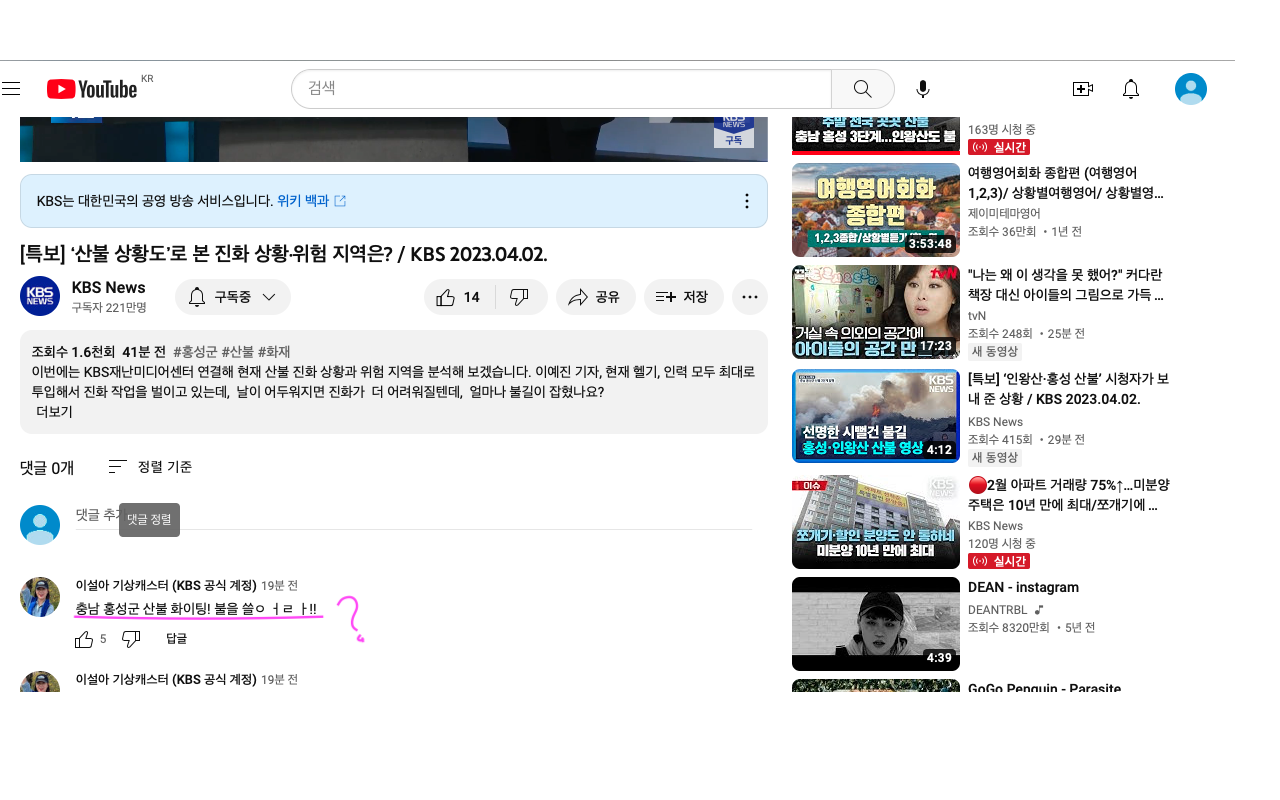Image resolution: width=1280 pixels, height=800 pixels.
Task: Open the DEAN - instagram video thumbnail
Action: coord(876,624)
